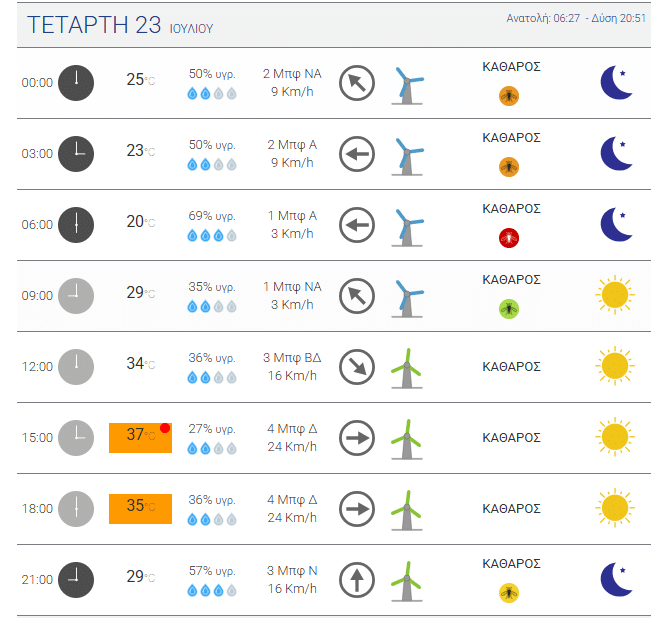Click the red mosquito icon at 06:00
The width and height of the screenshot is (657, 618).
[x=509, y=238]
